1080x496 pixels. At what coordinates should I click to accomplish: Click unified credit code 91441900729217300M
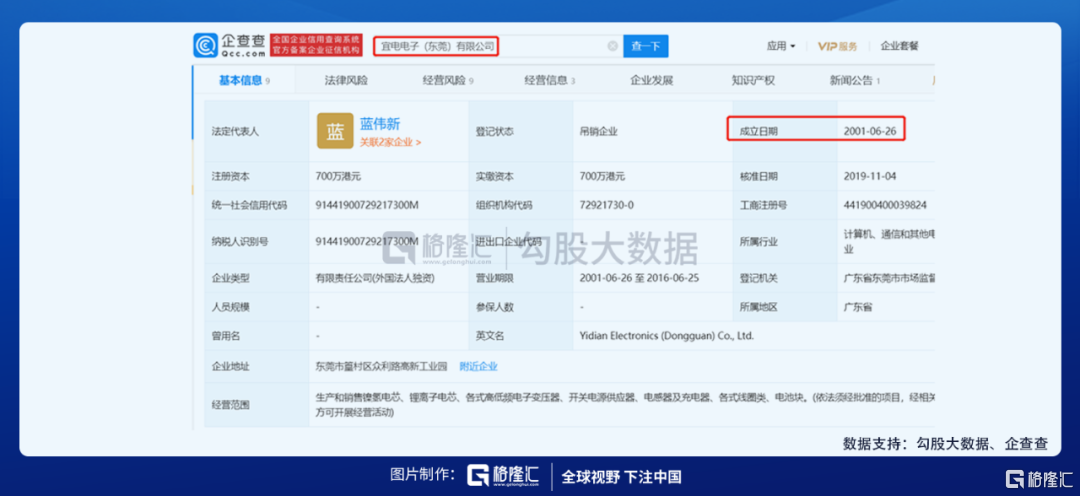point(367,205)
